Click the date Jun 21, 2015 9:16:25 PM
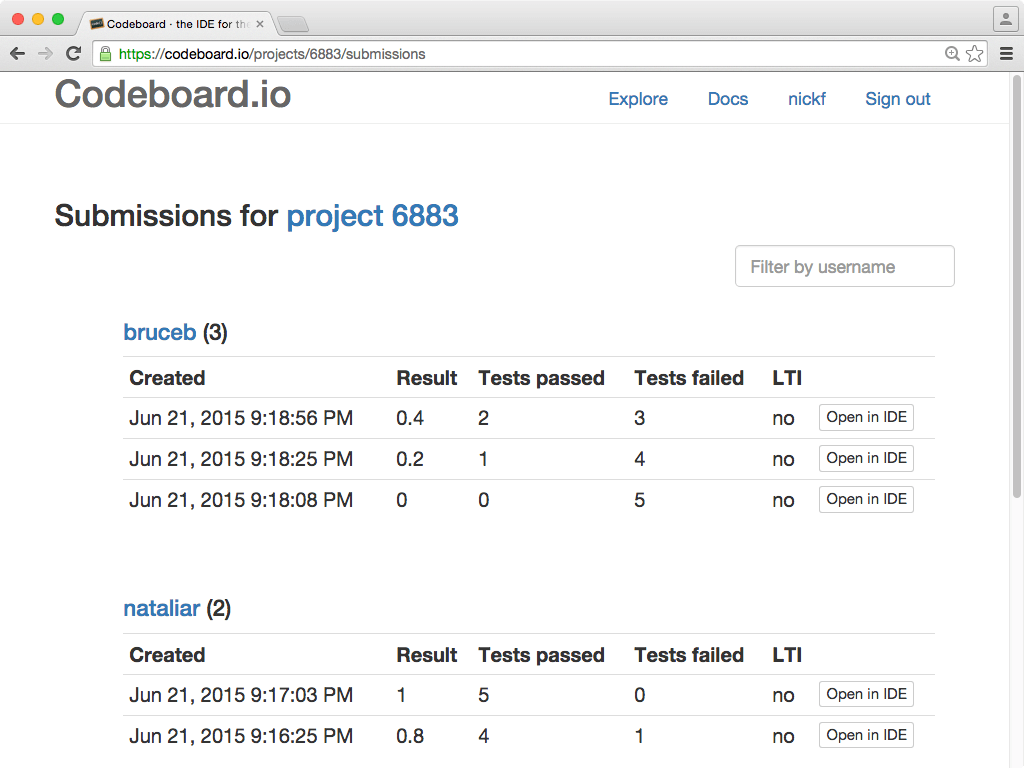Image resolution: width=1024 pixels, height=768 pixels. (241, 736)
